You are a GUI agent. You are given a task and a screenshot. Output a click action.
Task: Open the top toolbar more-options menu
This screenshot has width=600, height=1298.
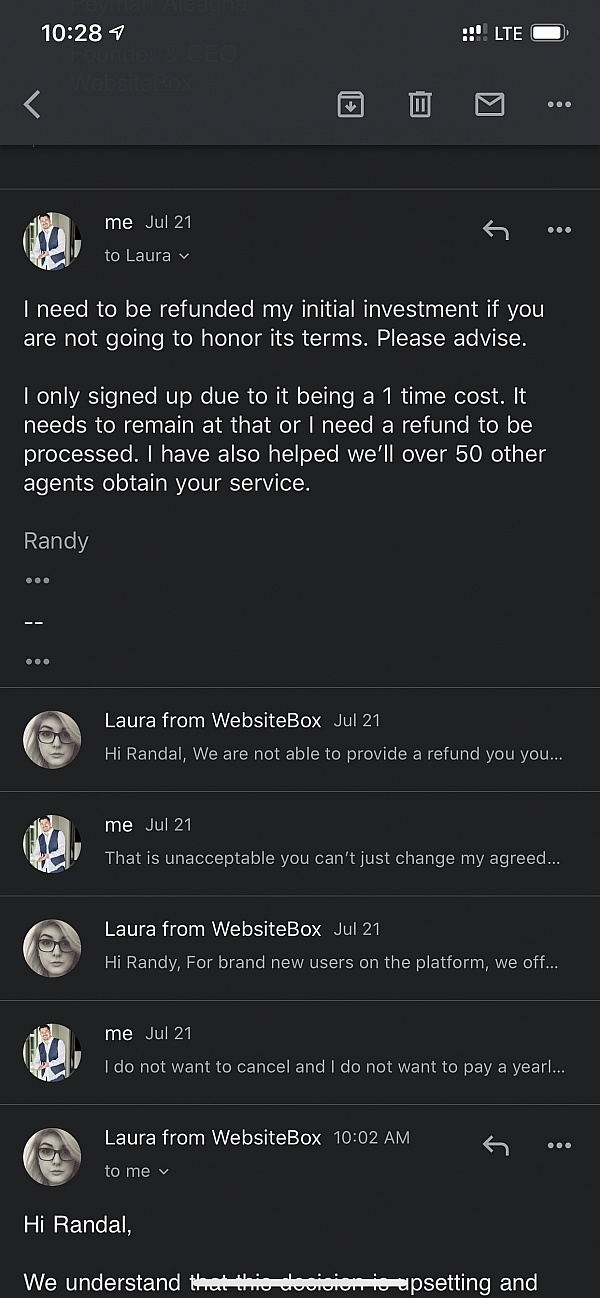[x=559, y=104]
